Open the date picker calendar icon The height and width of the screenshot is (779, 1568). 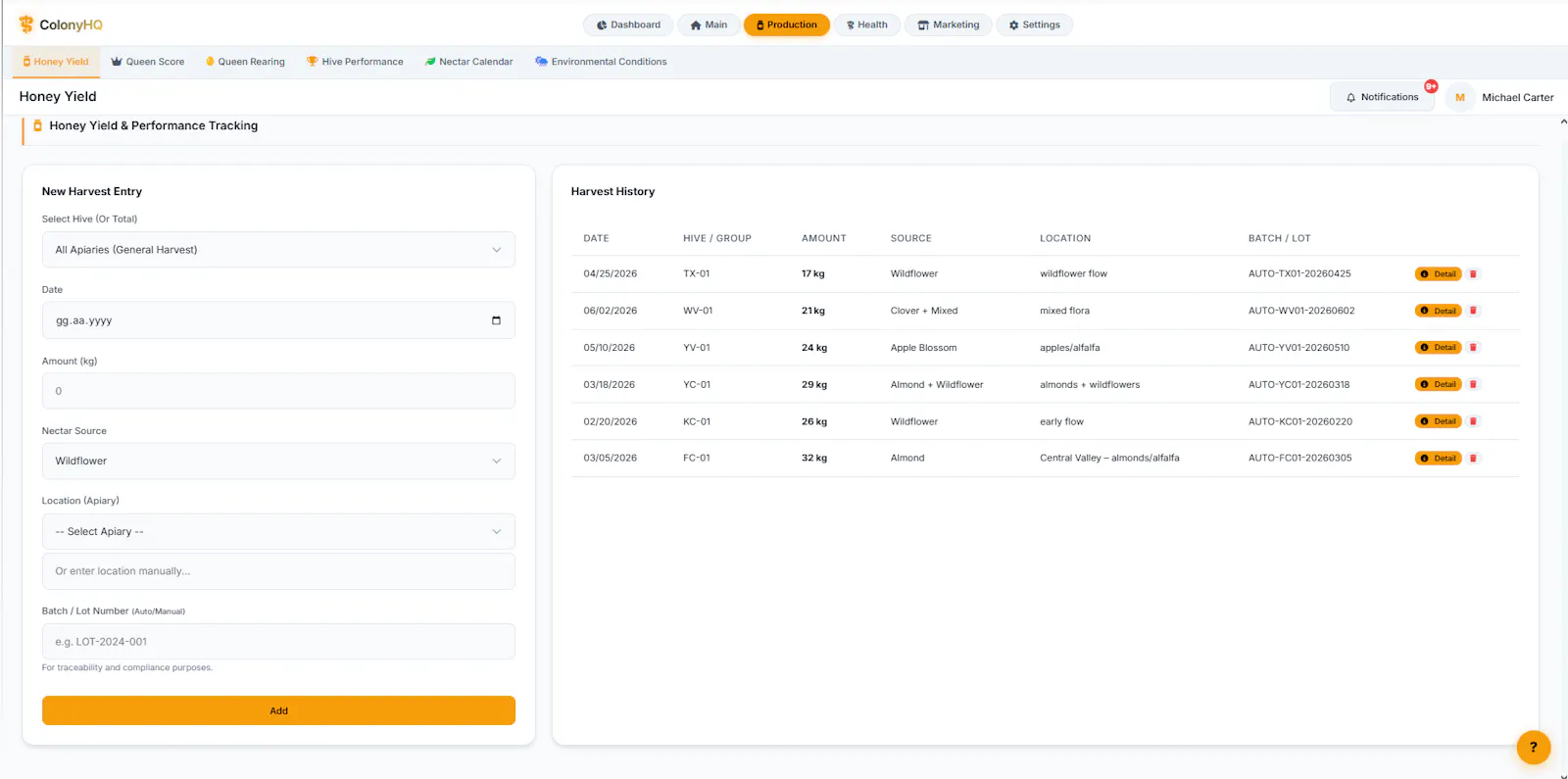496,320
